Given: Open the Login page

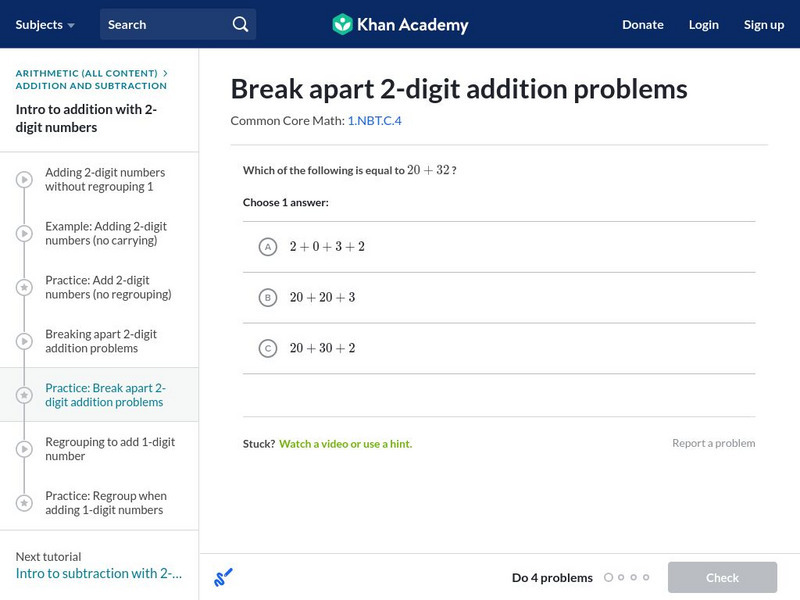Looking at the screenshot, I should [703, 24].
